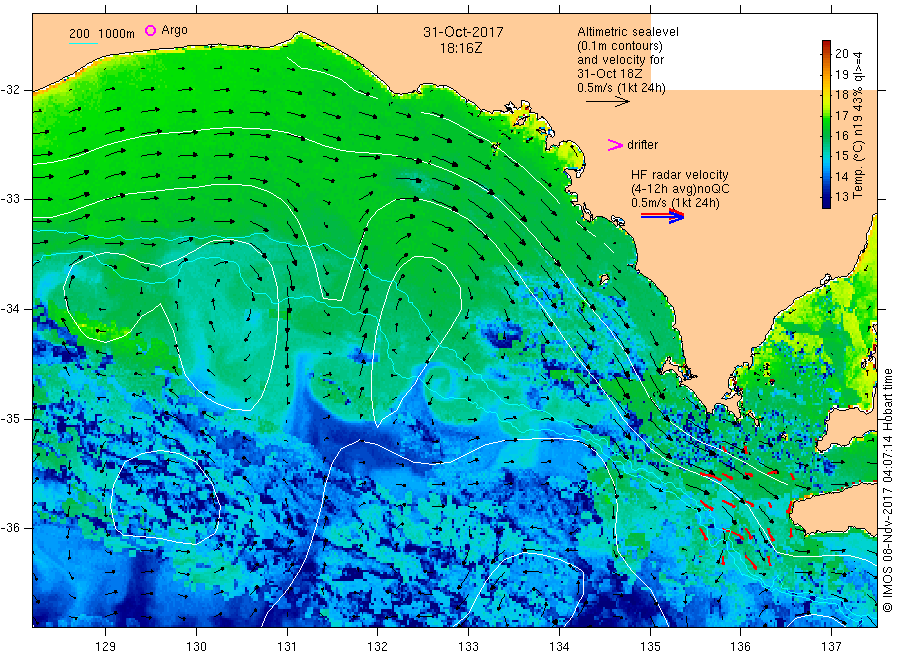Click the '200 1000m' depth label
The width and height of the screenshot is (900, 660).
coord(102,34)
